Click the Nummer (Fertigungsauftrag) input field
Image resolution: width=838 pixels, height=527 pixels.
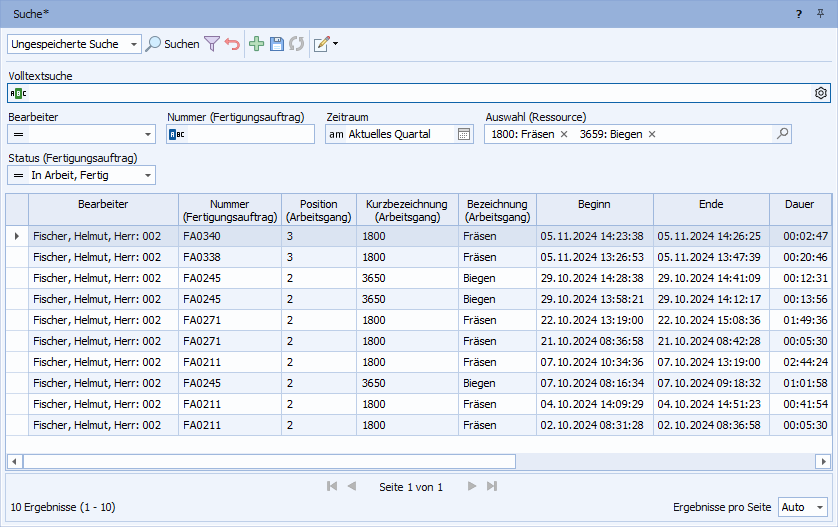(x=247, y=134)
